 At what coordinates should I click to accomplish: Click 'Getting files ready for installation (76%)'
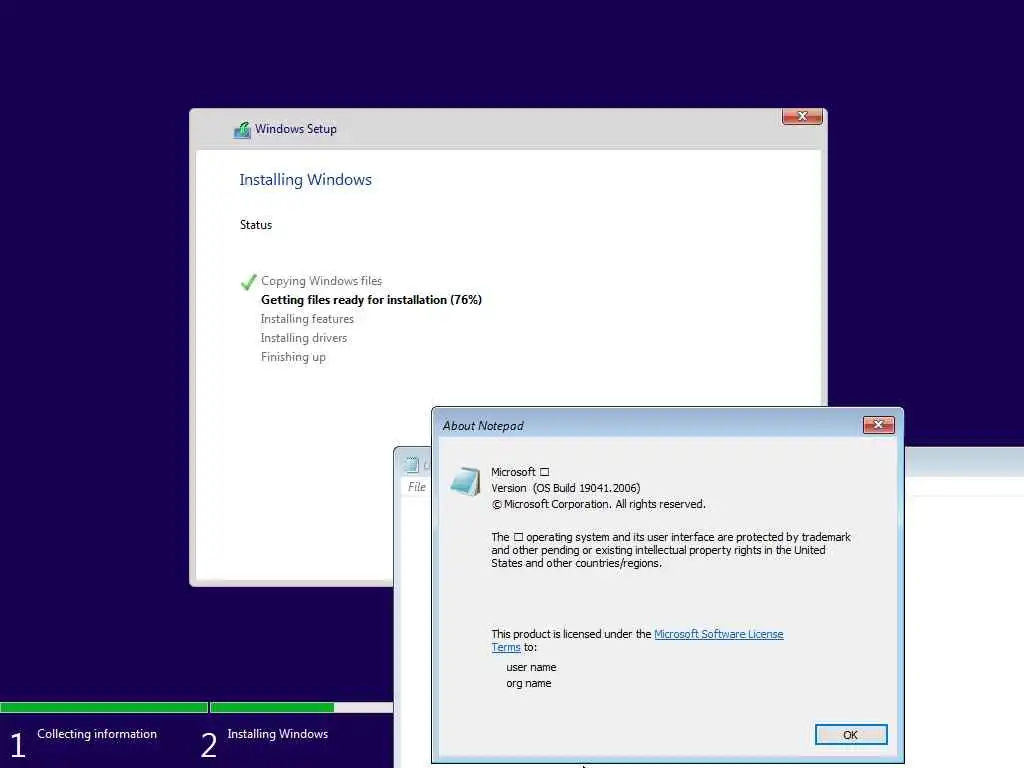[371, 300]
